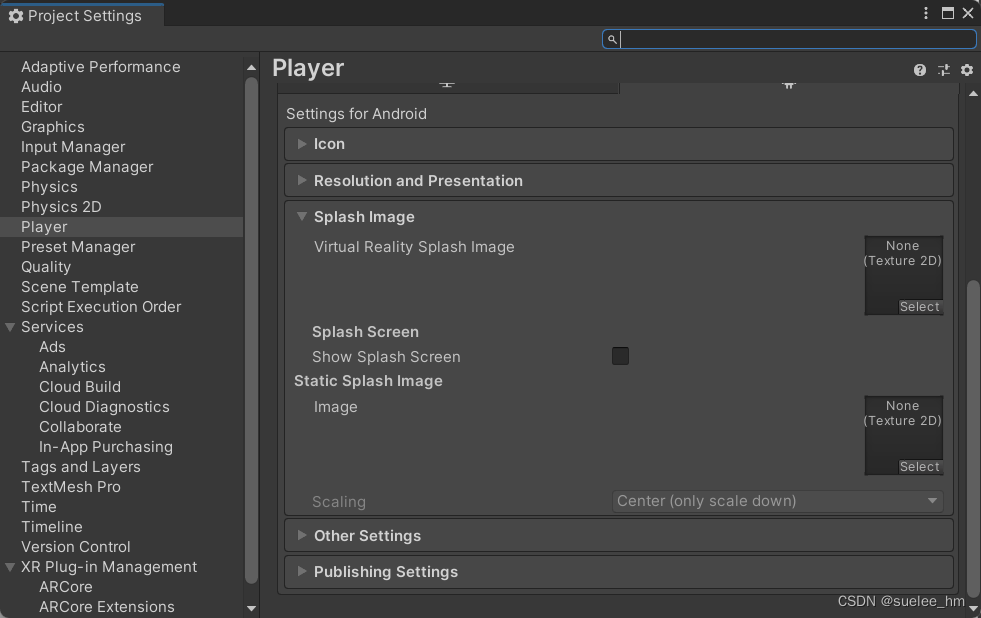The image size is (981, 618).
Task: Select Virtual Reality Splash Image texture
Action: 920,306
